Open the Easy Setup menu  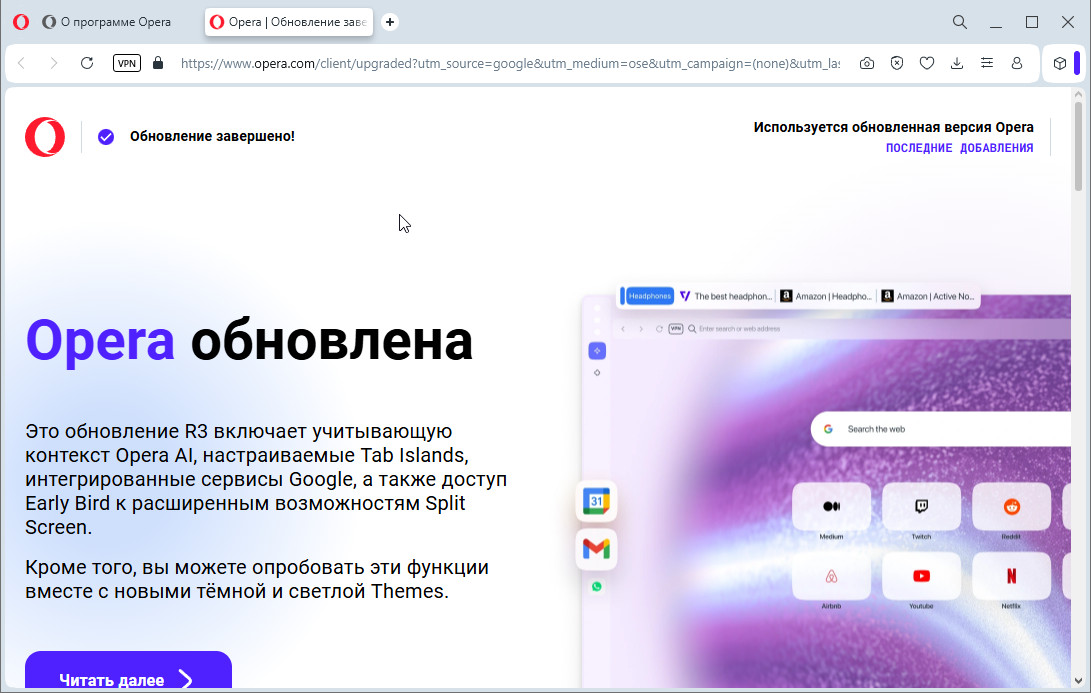coord(987,63)
